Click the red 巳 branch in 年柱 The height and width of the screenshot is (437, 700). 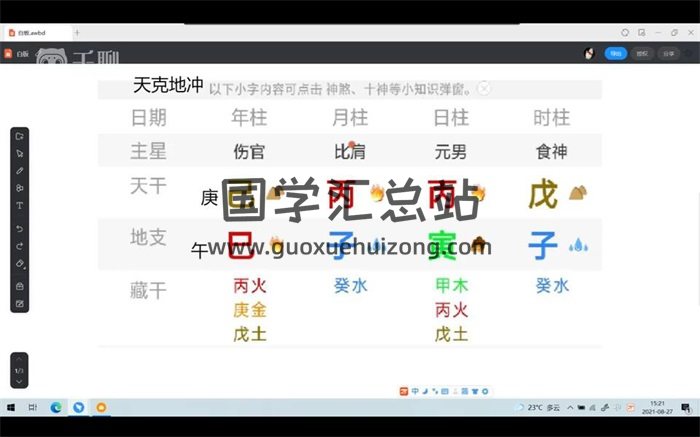tap(241, 246)
